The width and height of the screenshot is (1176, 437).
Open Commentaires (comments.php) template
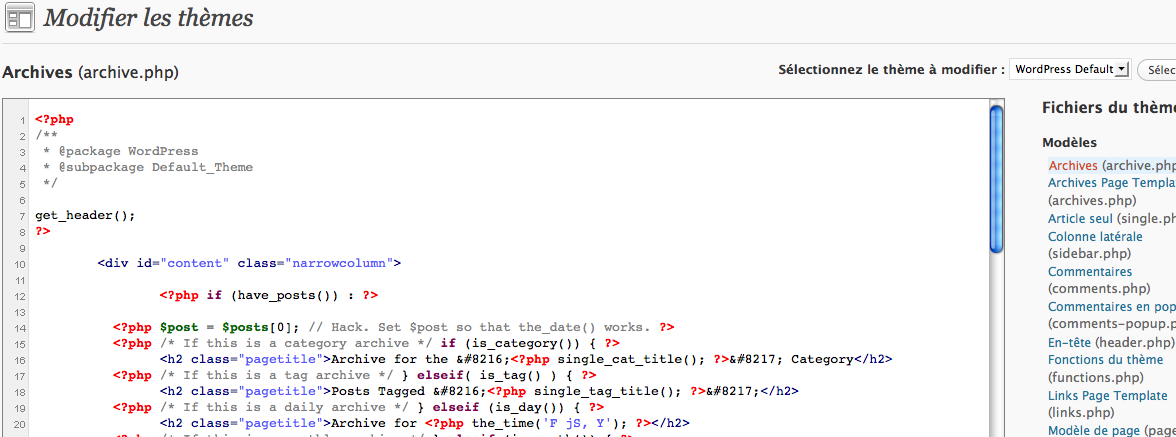click(x=1090, y=271)
